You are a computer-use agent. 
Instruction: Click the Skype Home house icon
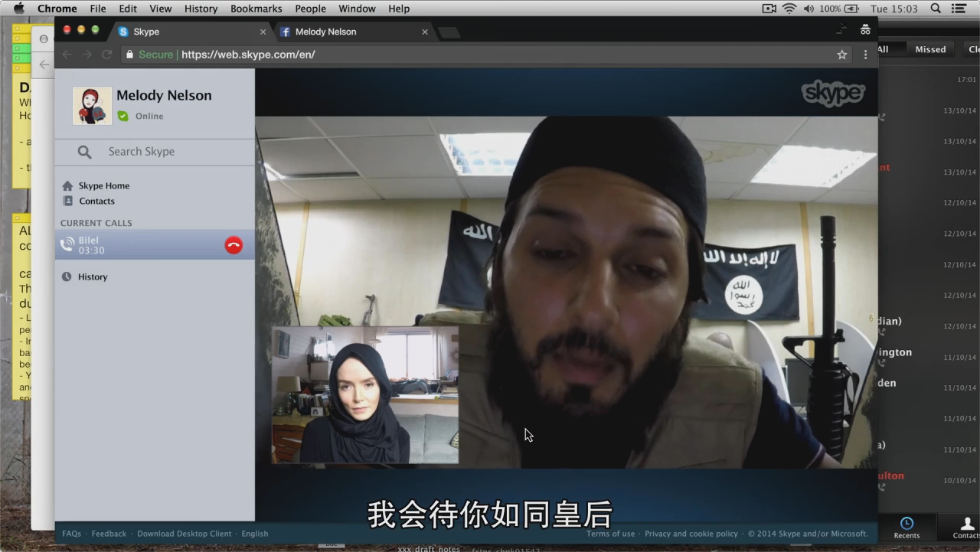(68, 186)
